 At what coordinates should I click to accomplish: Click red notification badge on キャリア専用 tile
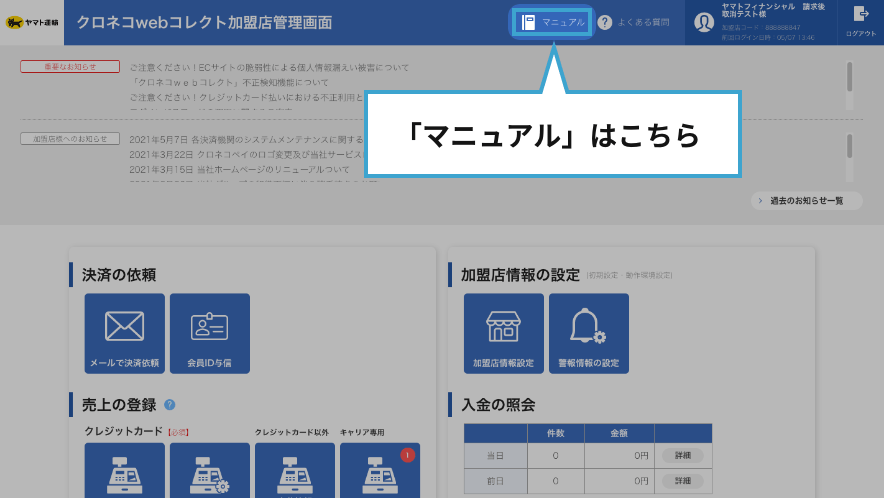(x=408, y=455)
